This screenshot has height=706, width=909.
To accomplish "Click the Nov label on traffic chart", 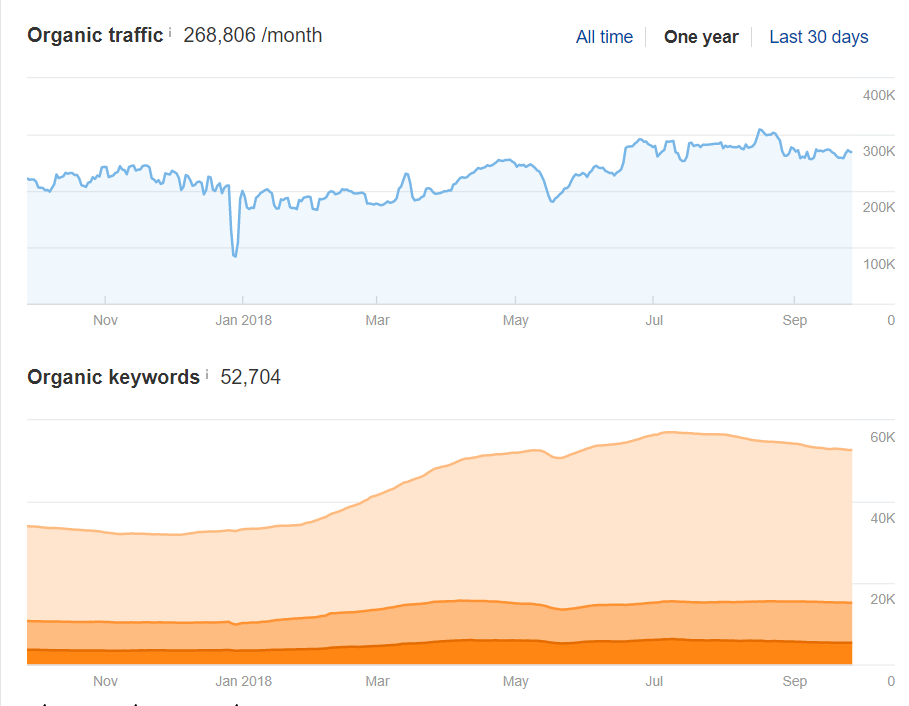I will click(x=106, y=320).
